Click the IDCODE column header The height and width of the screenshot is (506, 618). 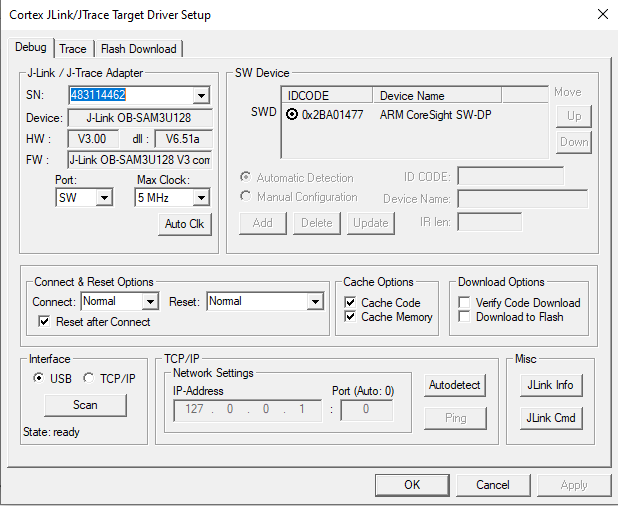point(327,96)
